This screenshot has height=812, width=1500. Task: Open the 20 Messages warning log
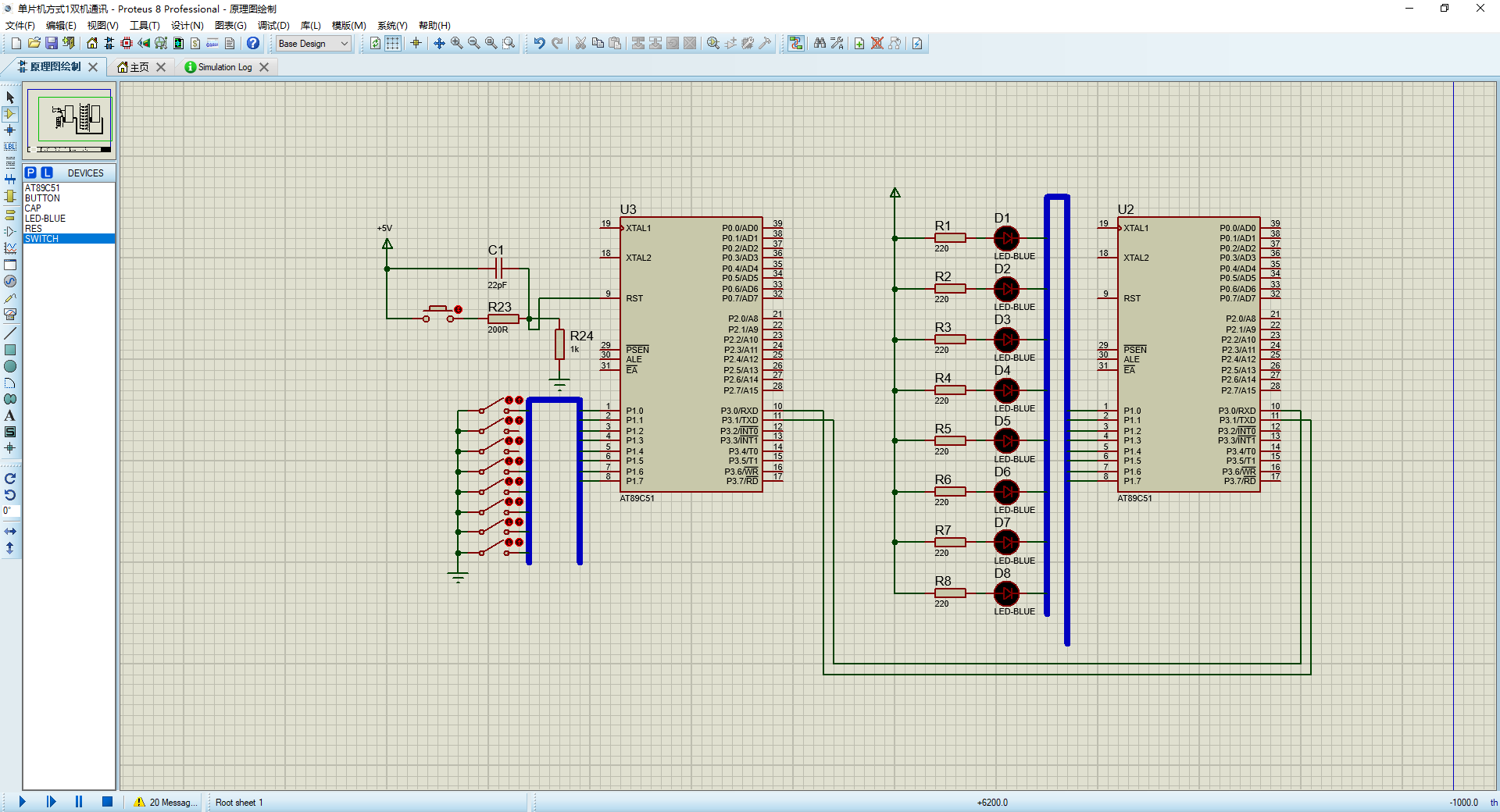click(165, 803)
